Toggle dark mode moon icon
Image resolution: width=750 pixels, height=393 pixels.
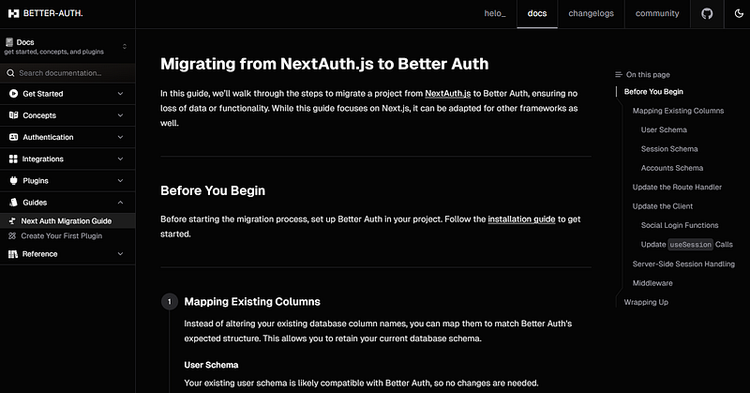pos(739,13)
